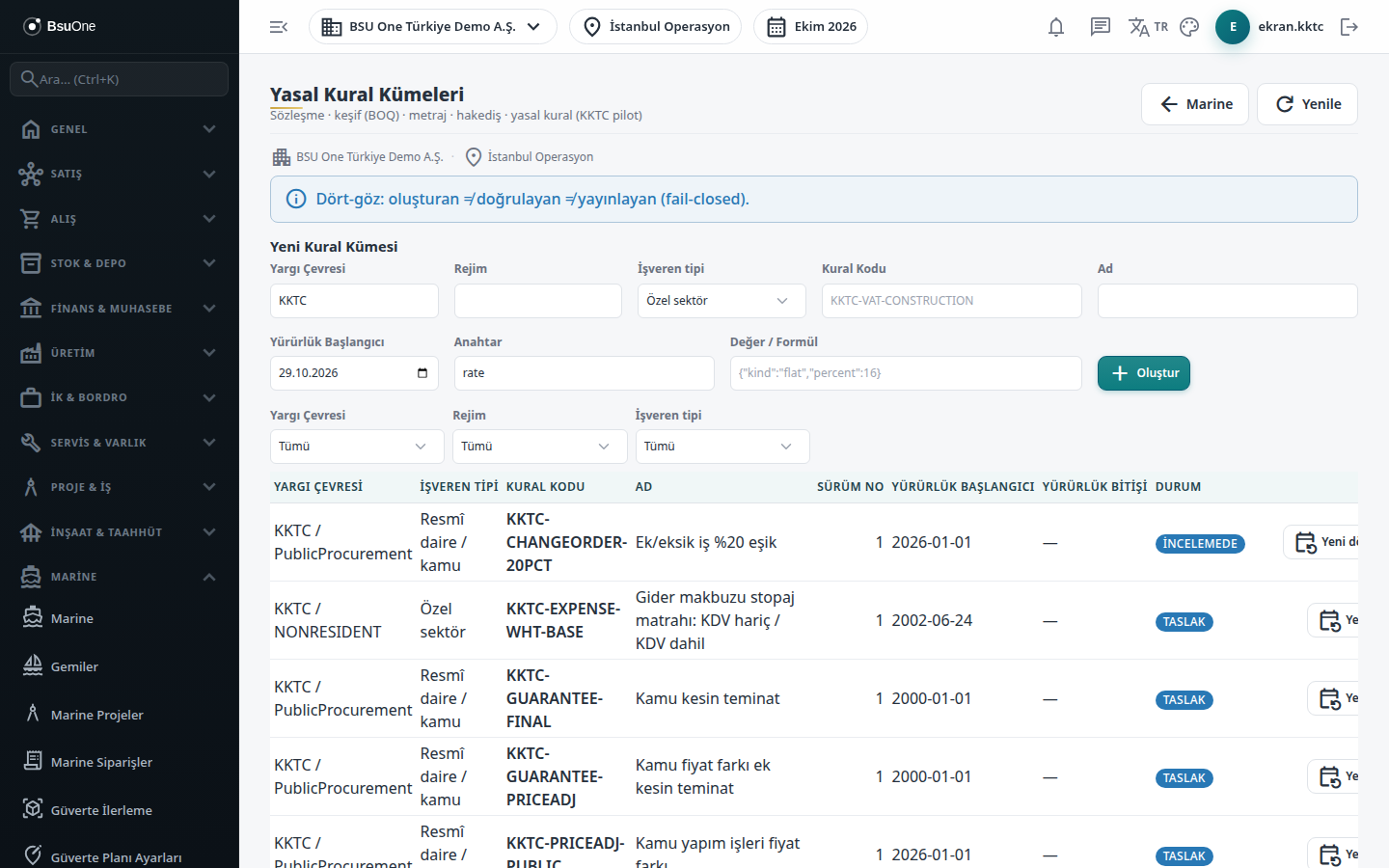Click new version icon for KKTC-GUARANTEE-PRICEADJ row
This screenshot has height=868, width=1389.
pos(1332,776)
